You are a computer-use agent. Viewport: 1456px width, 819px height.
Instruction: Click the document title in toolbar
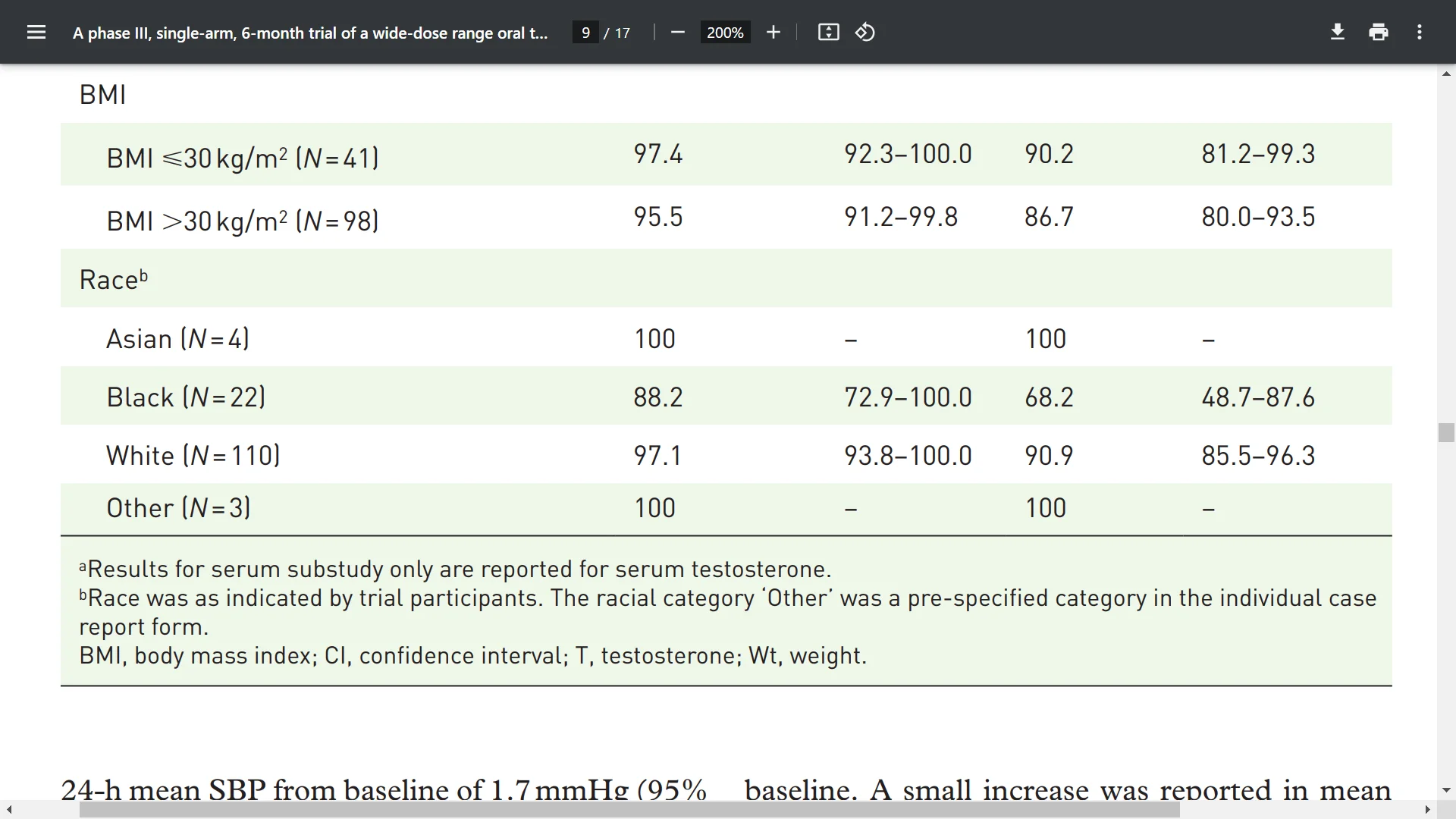pyautogui.click(x=309, y=33)
